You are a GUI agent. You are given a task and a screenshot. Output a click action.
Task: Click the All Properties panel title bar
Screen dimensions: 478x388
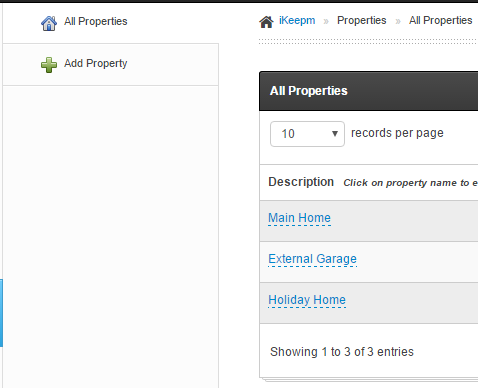(369, 91)
